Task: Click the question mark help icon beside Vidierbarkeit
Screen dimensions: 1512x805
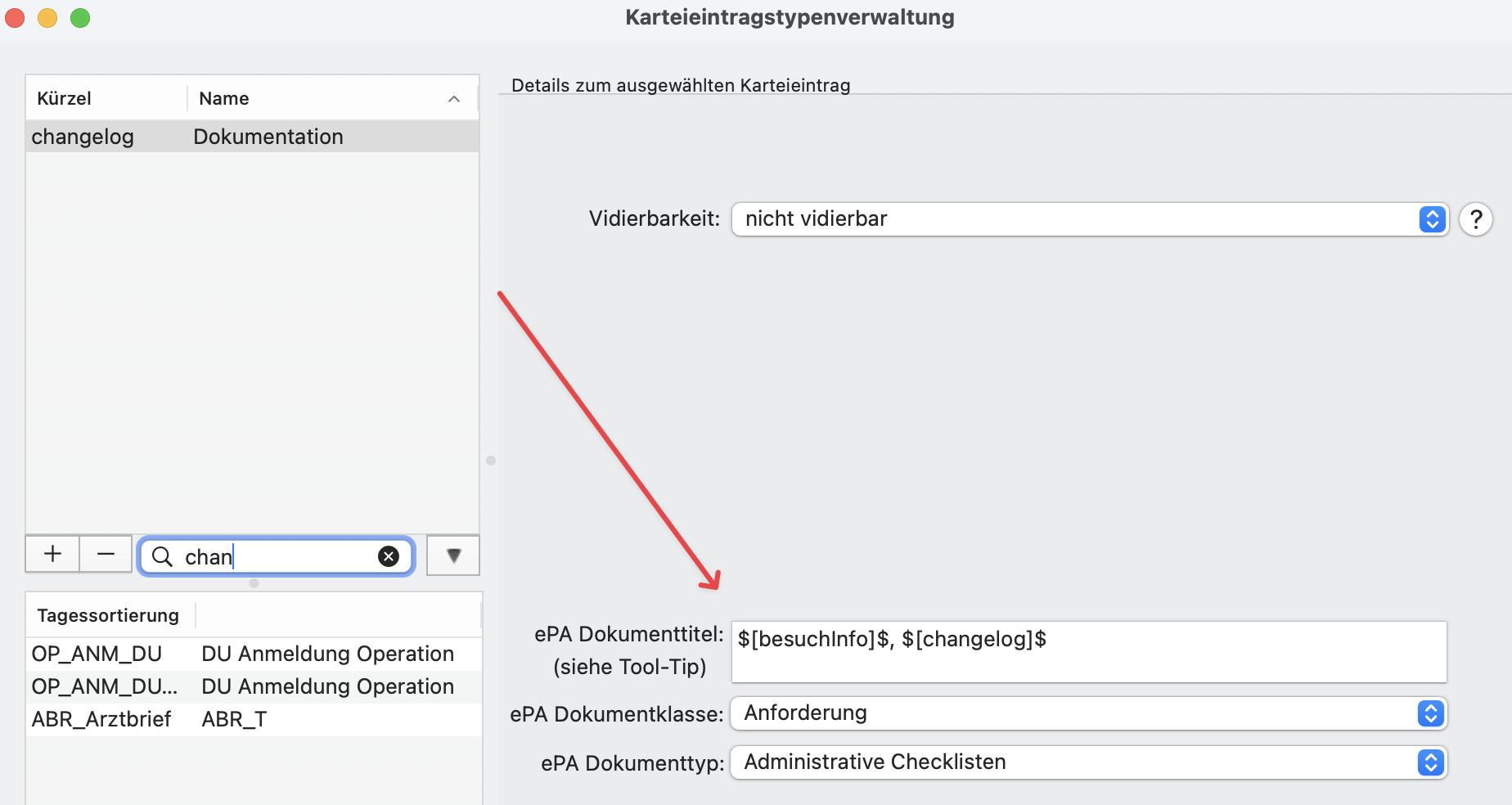Action: [1475, 219]
